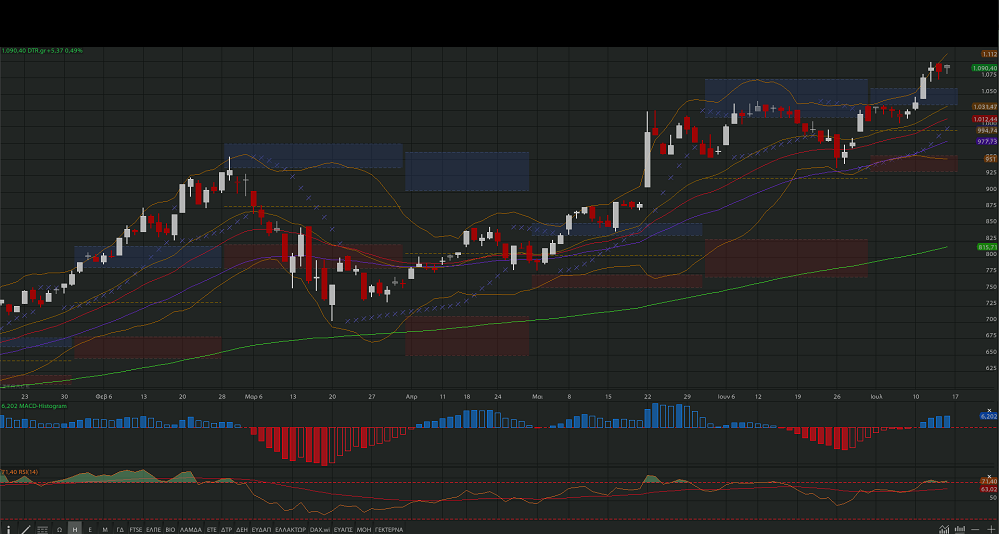Click the MACD-Histogram indicator label

click(x=34, y=406)
